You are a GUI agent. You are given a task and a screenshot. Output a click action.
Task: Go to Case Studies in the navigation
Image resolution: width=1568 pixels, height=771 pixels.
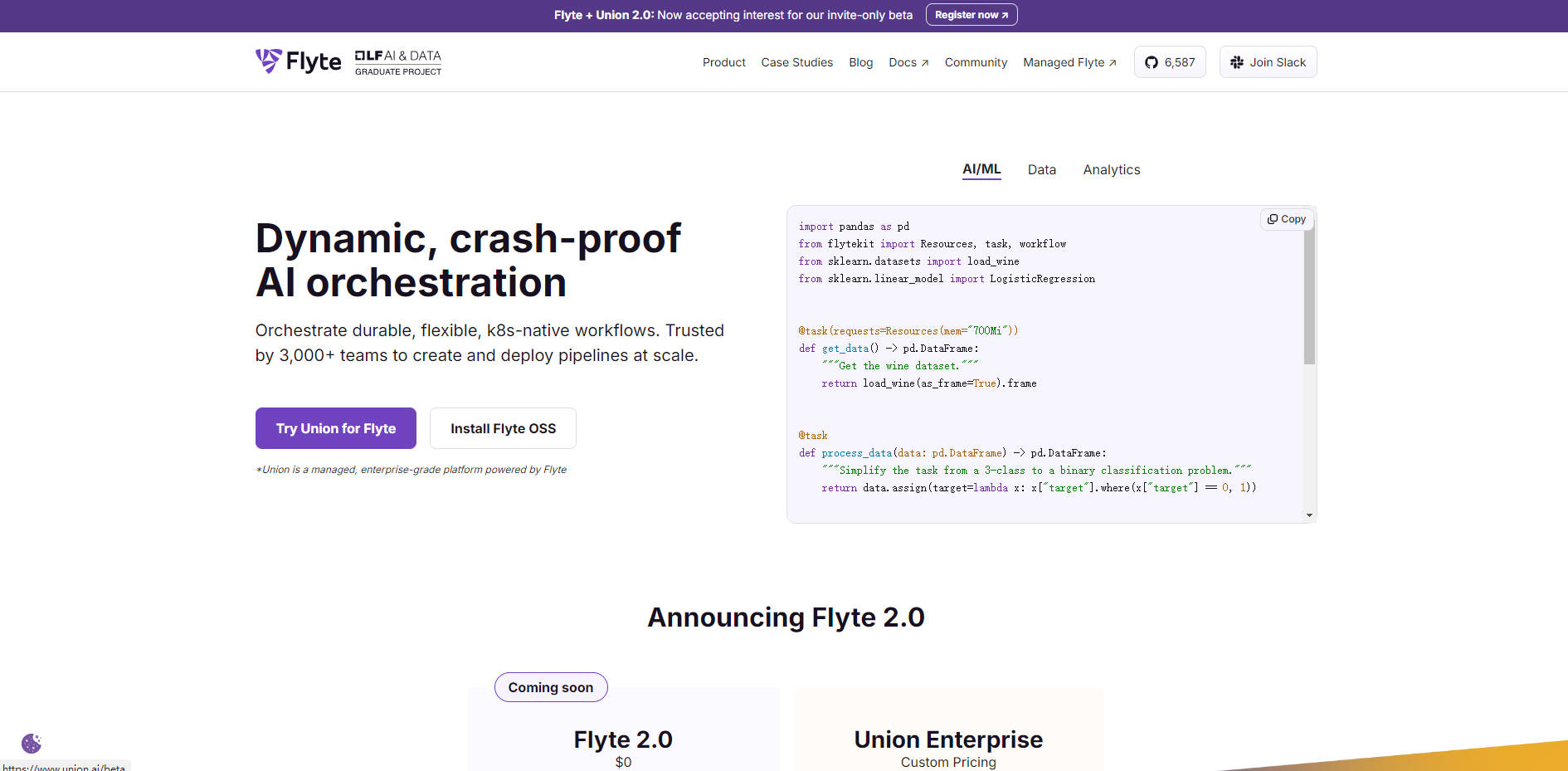[796, 62]
